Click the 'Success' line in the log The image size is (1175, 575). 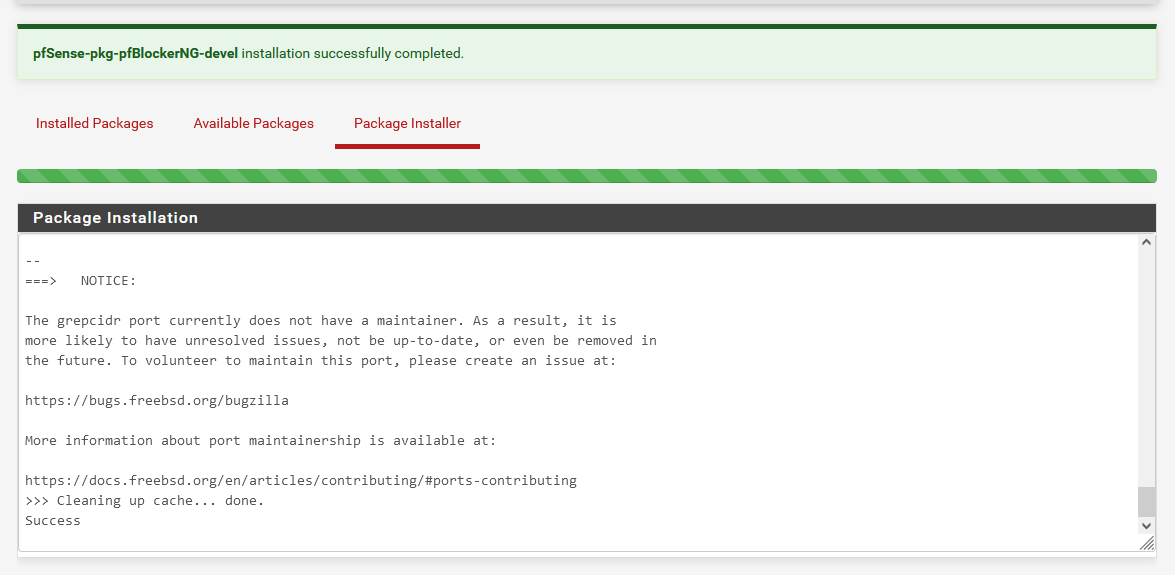(52, 520)
